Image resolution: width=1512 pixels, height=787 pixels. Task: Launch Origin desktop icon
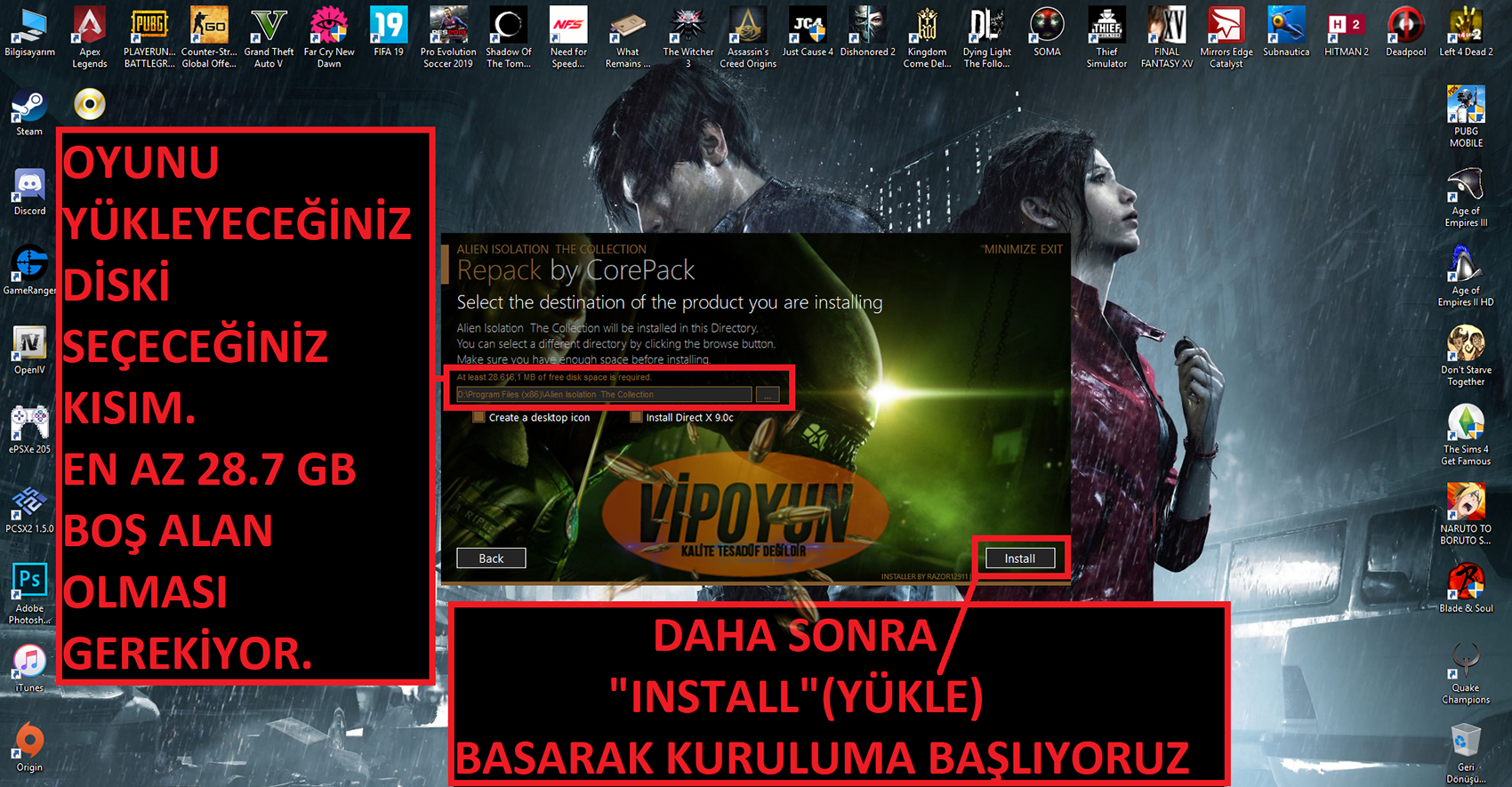(29, 748)
